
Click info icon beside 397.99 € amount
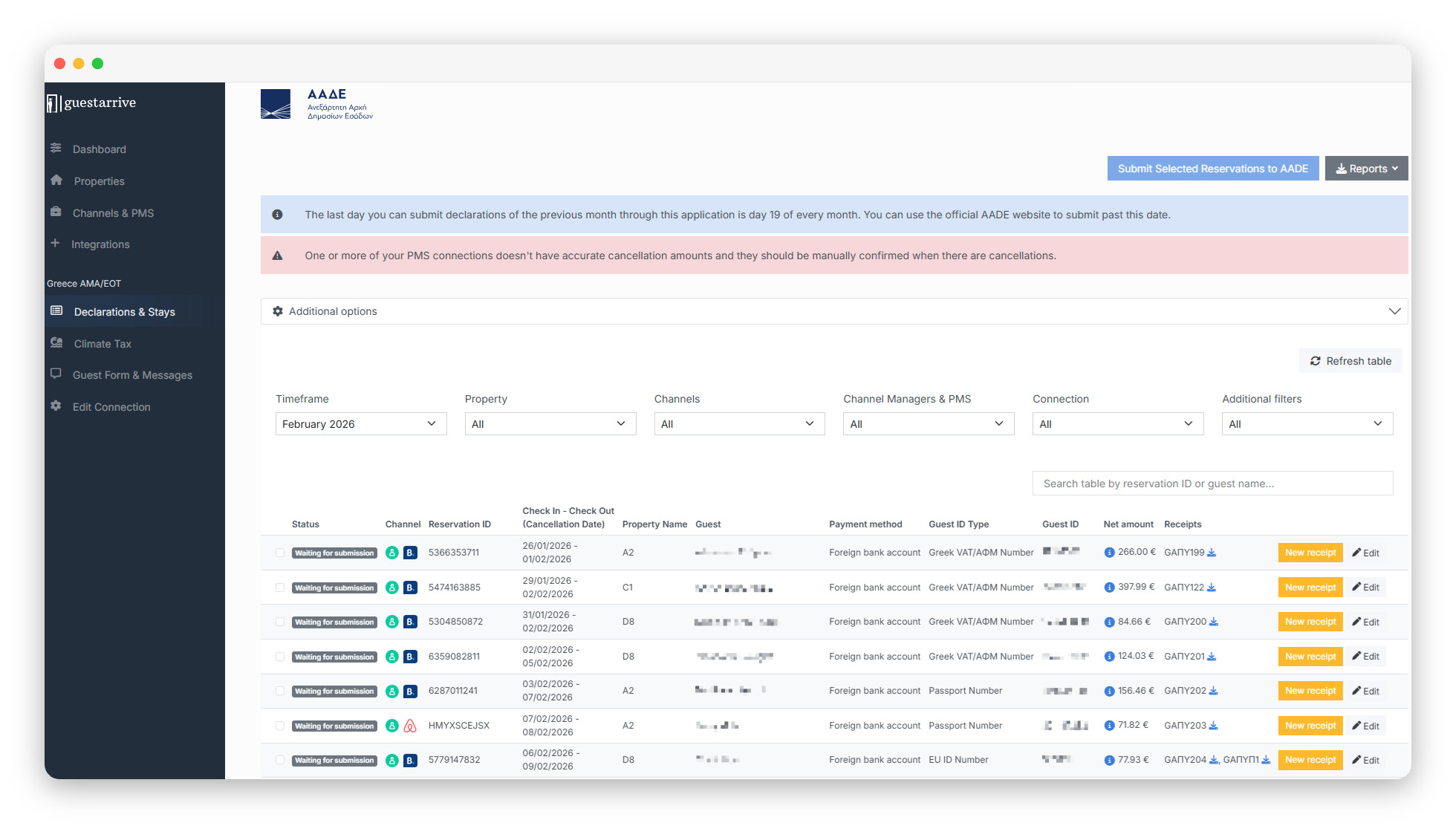[1109, 588]
